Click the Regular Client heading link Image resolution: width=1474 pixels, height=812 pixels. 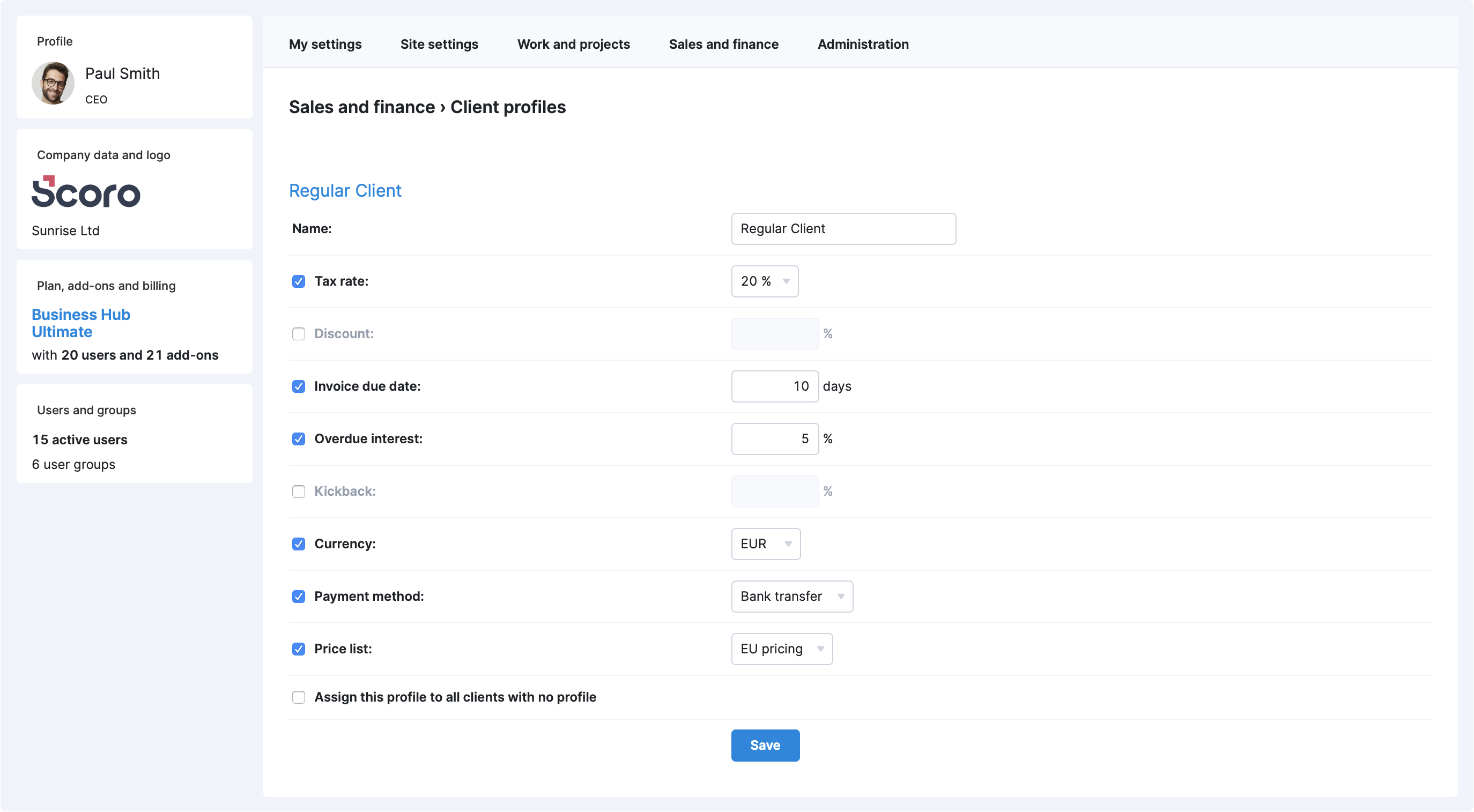click(x=345, y=190)
